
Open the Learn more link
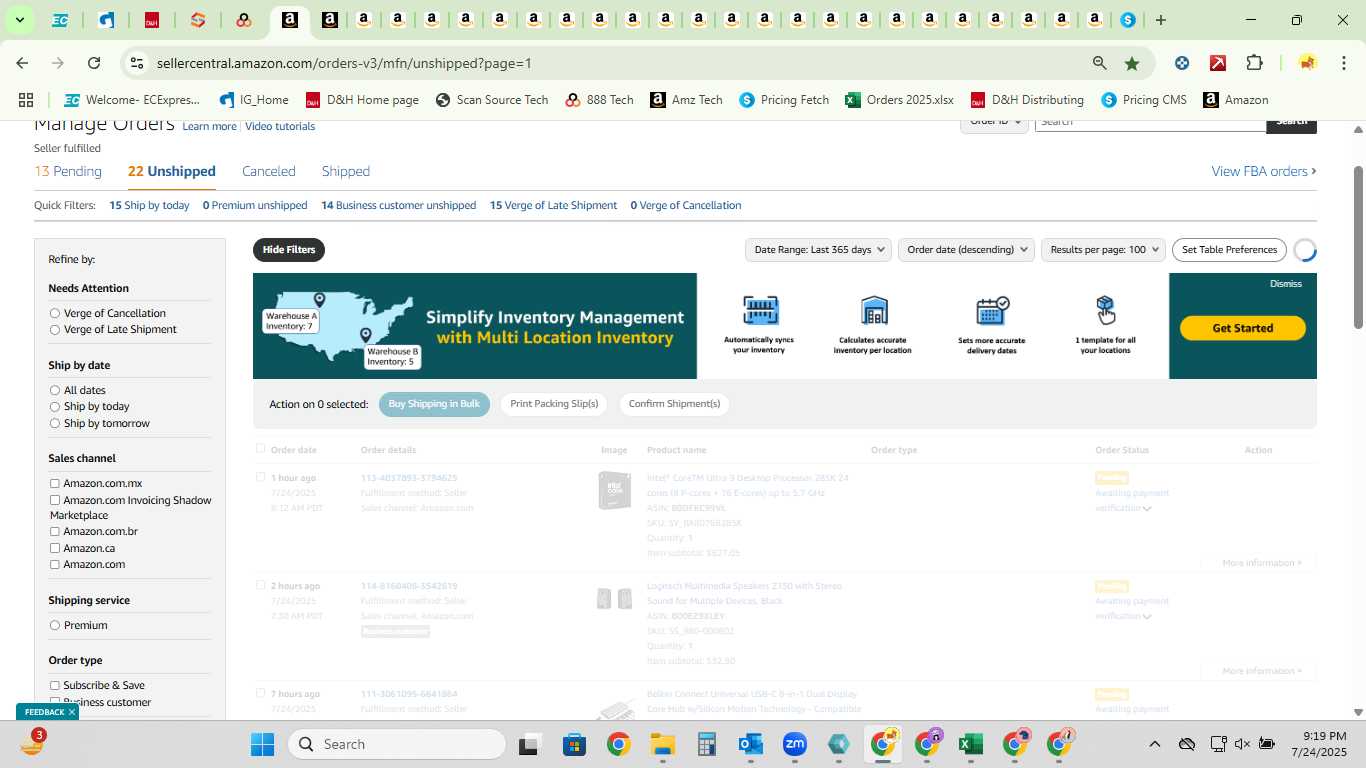click(x=209, y=127)
